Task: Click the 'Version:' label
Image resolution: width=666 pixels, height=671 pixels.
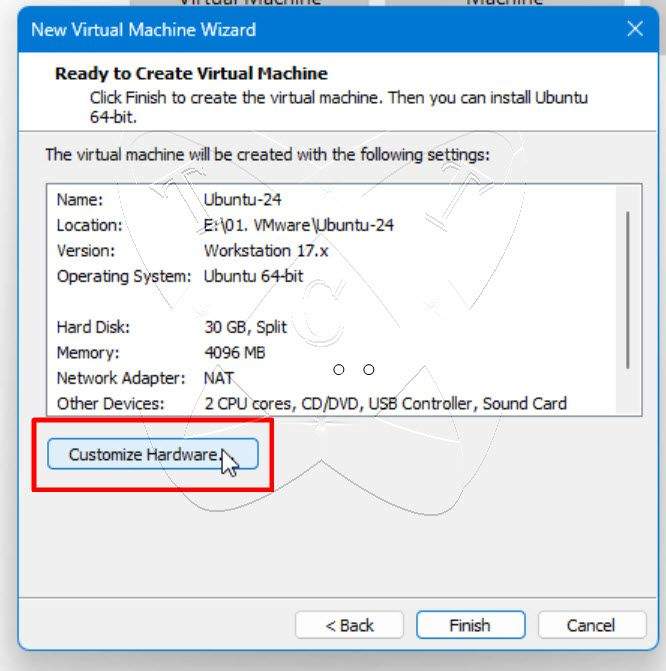Action: (86, 251)
